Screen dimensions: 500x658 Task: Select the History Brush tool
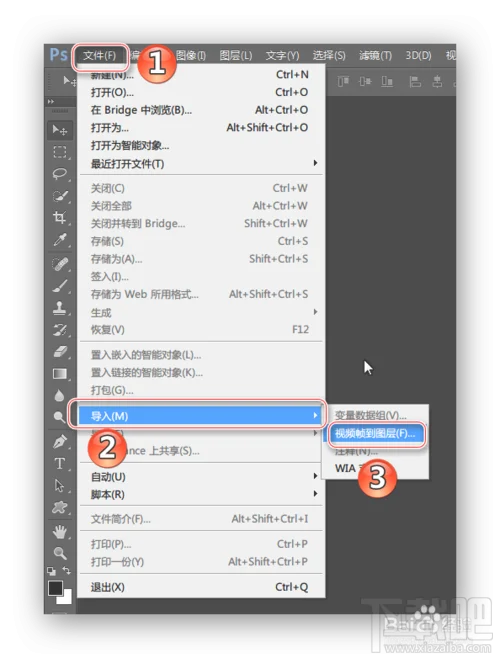click(60, 330)
